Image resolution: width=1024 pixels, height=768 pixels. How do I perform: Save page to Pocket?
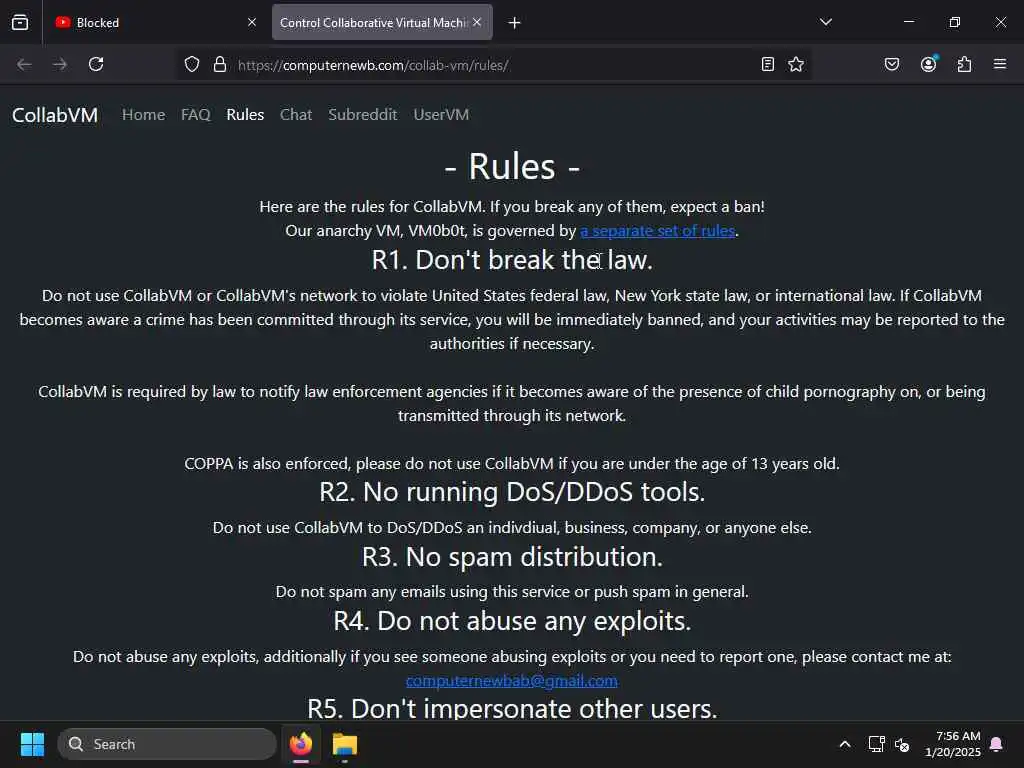tap(891, 64)
